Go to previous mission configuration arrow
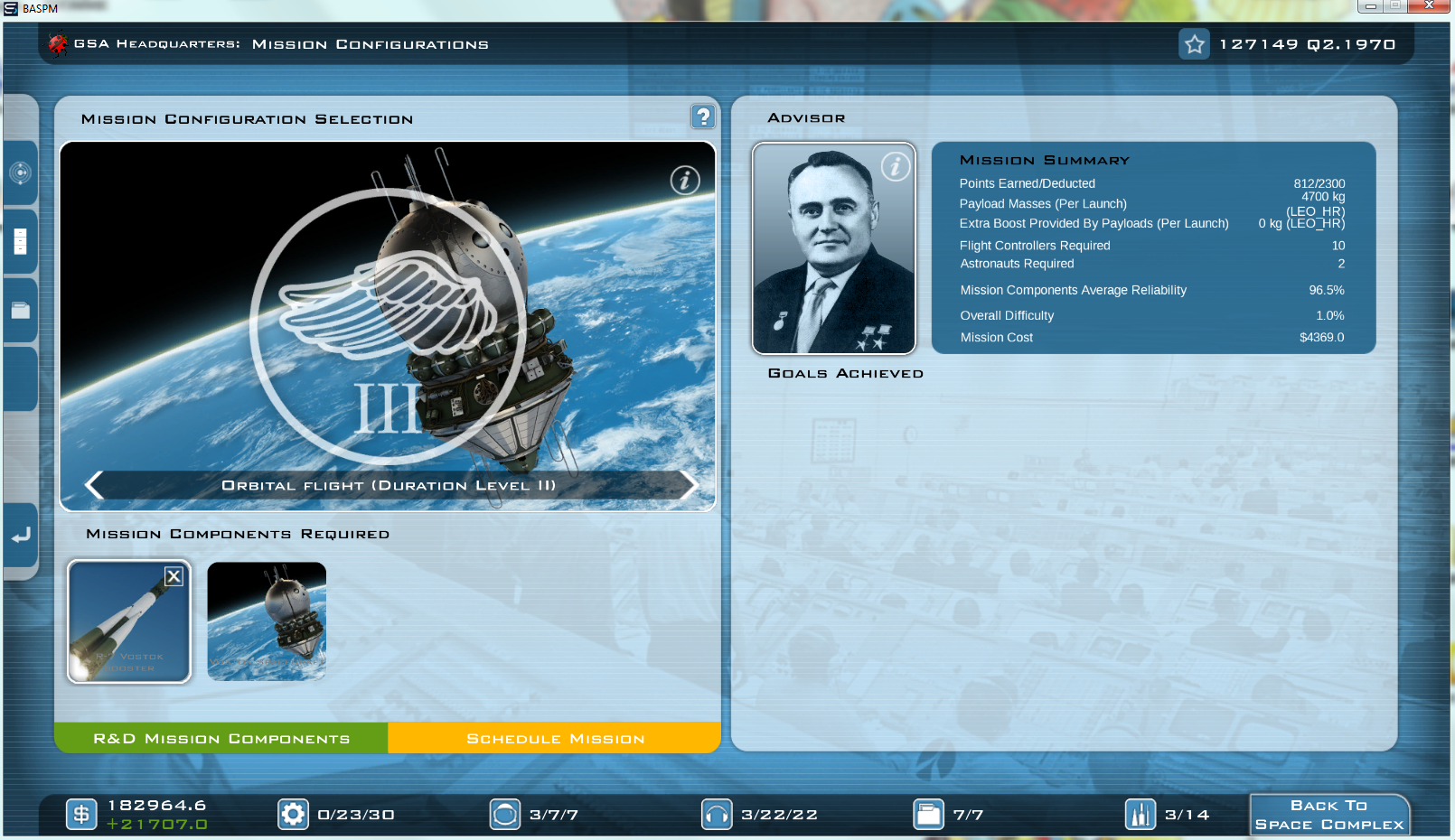The height and width of the screenshot is (840, 1455). pos(94,485)
